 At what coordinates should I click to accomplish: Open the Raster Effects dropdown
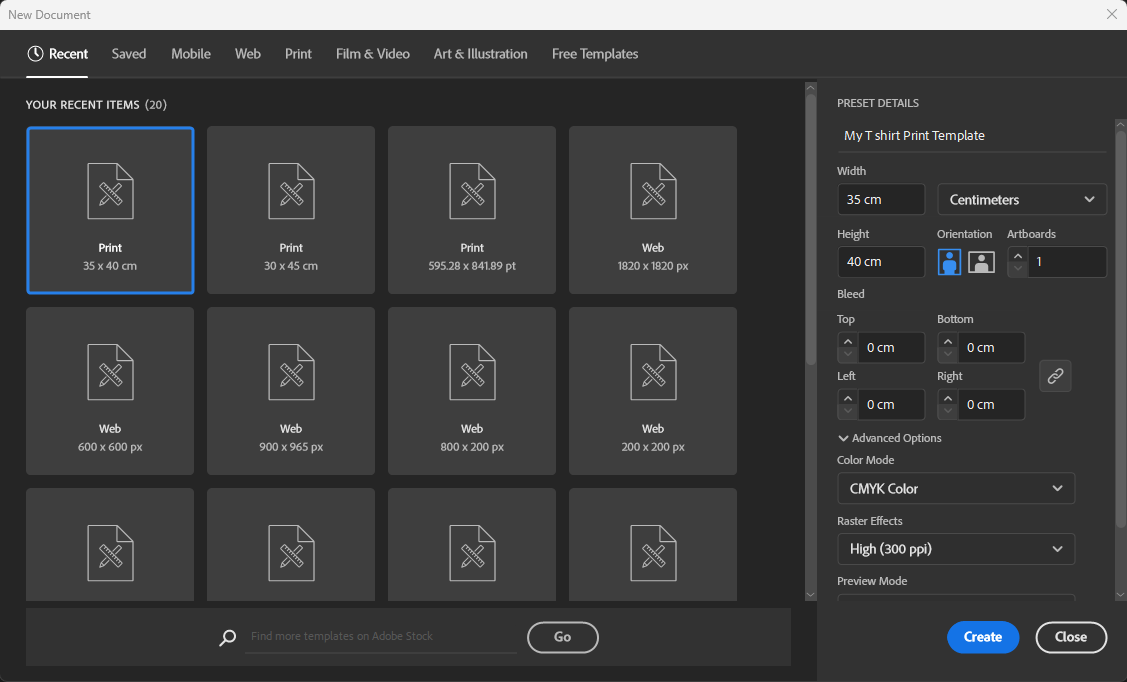pyautogui.click(x=955, y=548)
